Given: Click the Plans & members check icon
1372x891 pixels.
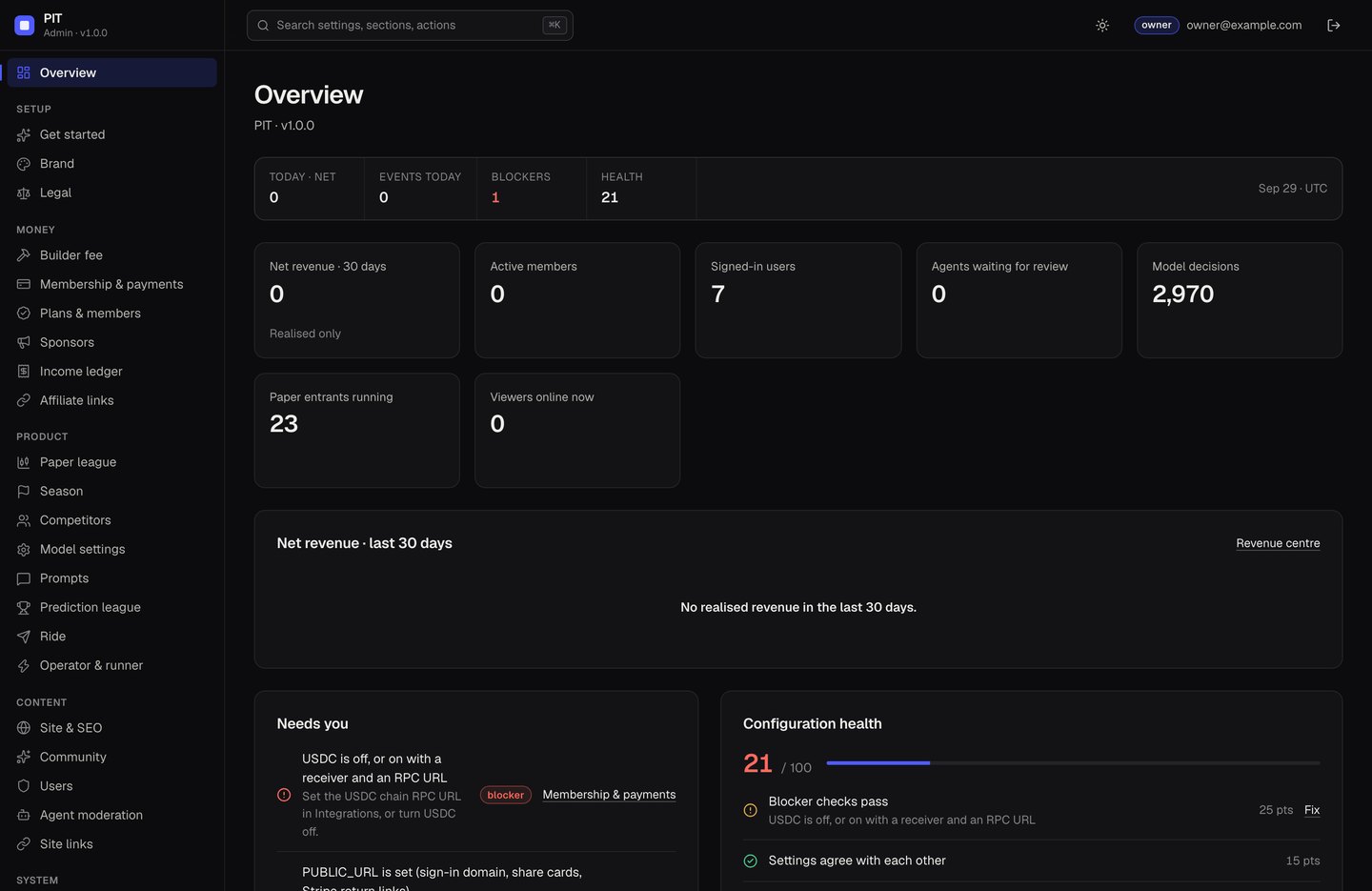Looking at the screenshot, I should point(24,314).
